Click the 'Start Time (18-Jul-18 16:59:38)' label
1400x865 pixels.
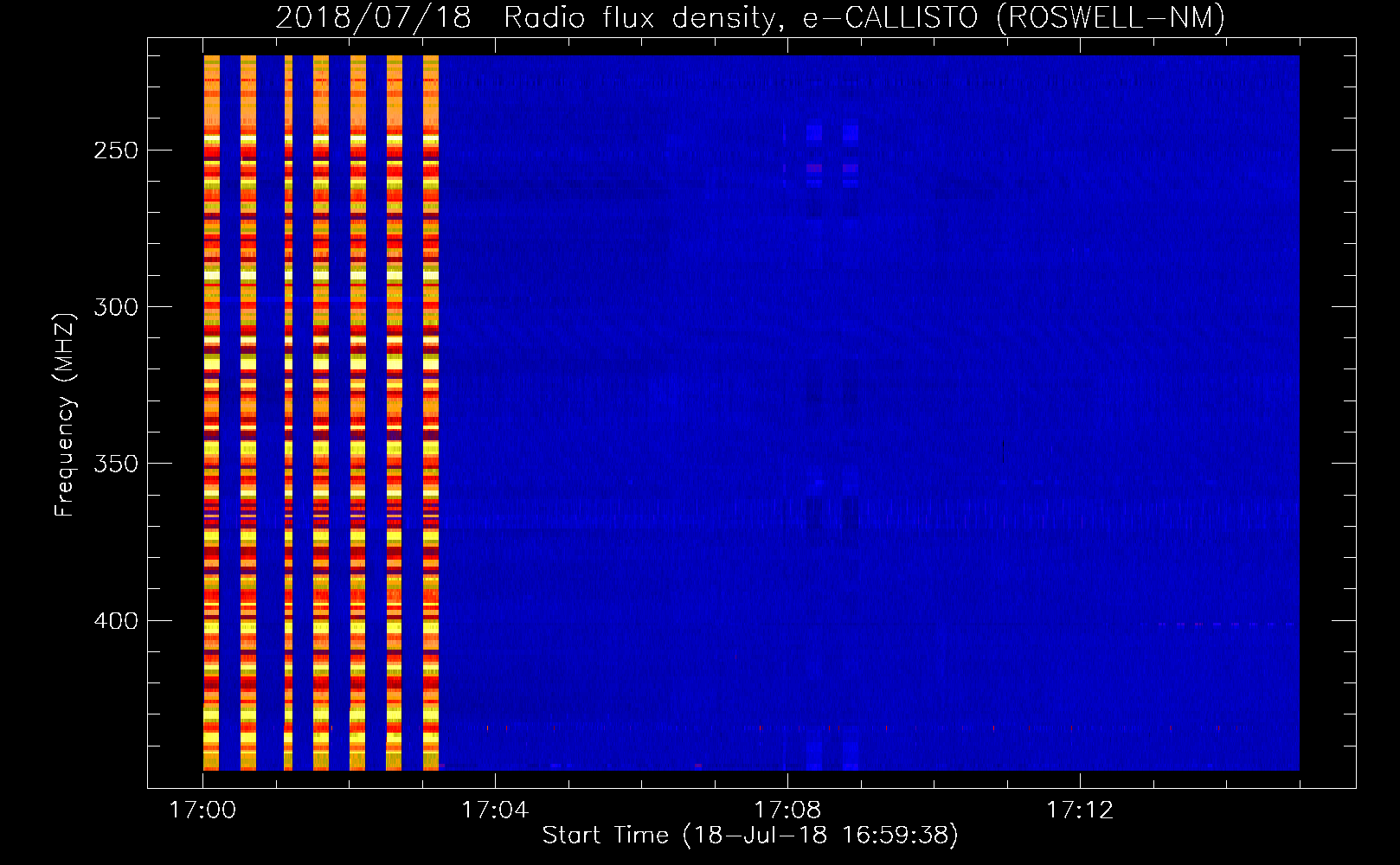point(750,836)
